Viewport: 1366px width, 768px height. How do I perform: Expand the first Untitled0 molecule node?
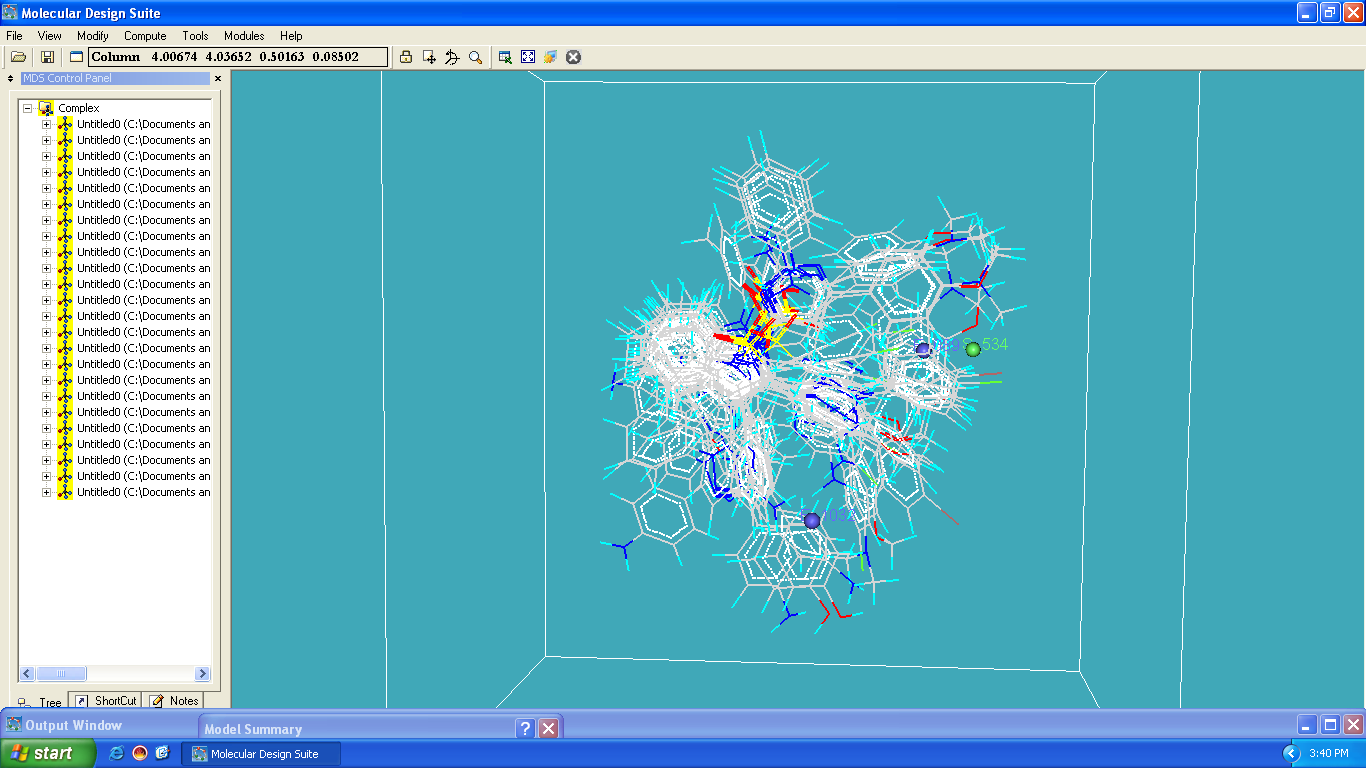(x=46, y=124)
